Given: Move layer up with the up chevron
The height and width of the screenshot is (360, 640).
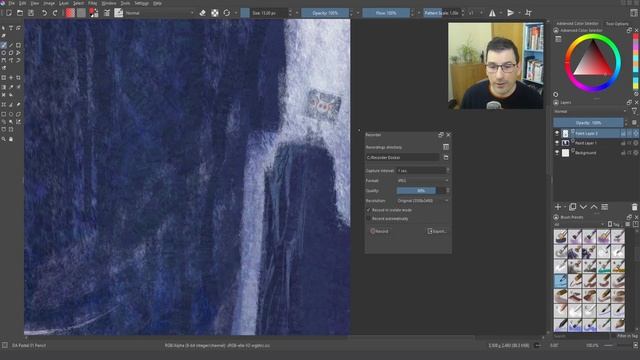Looking at the screenshot, I should [x=594, y=207].
